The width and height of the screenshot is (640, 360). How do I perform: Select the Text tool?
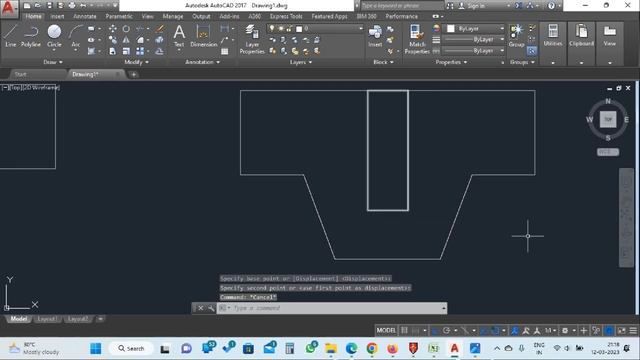click(x=179, y=36)
